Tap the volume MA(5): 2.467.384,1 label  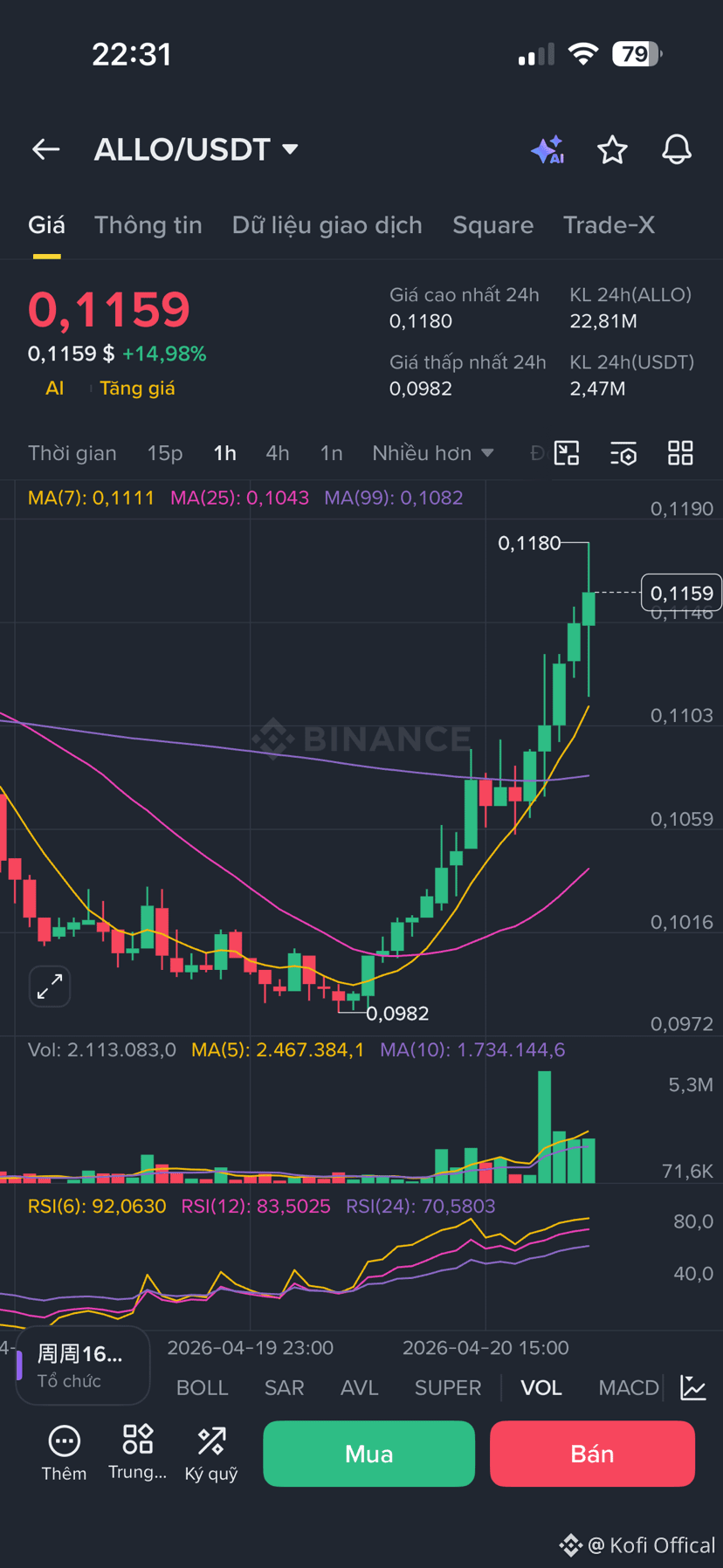point(278,1049)
